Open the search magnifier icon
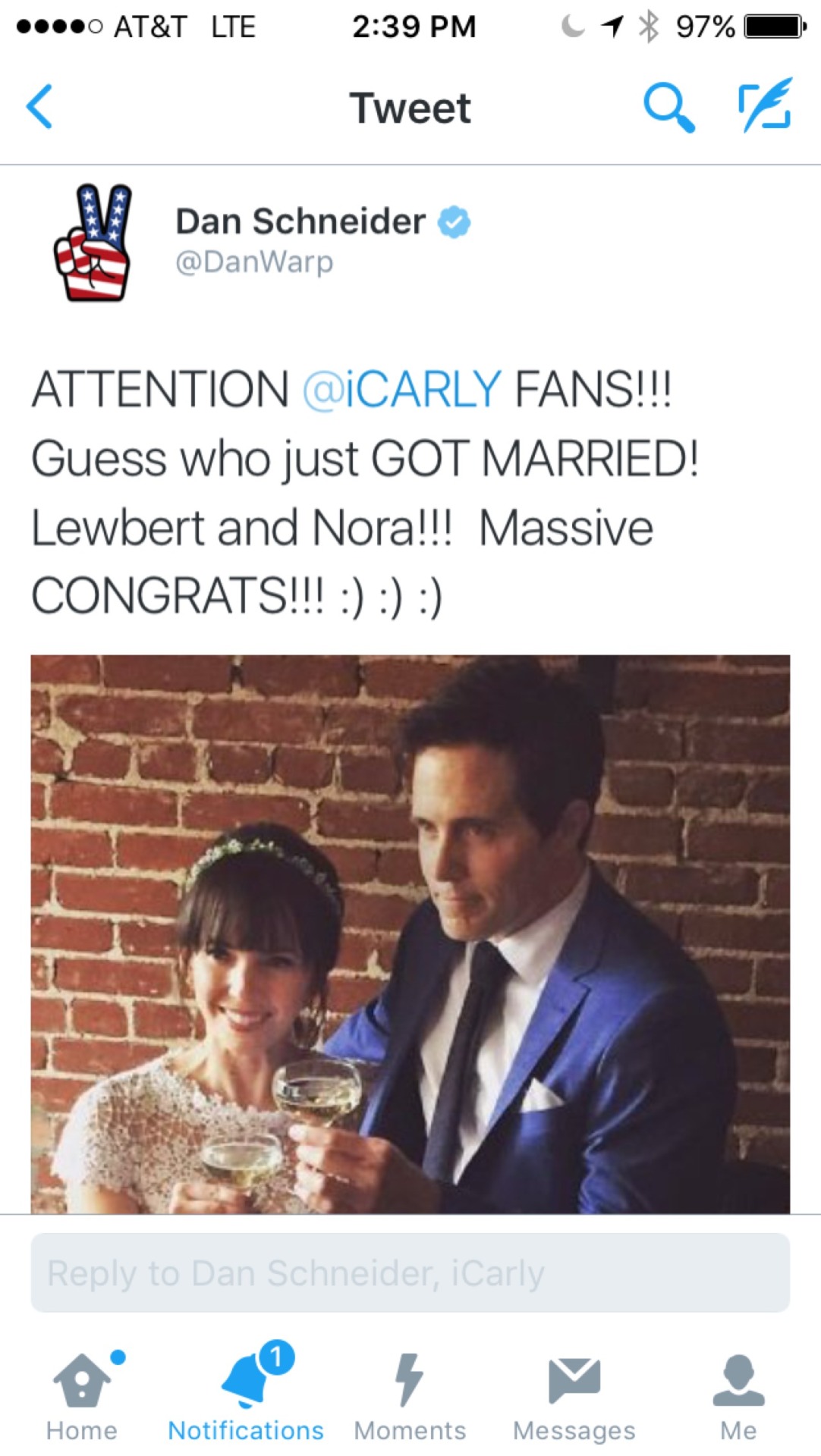 click(x=668, y=107)
